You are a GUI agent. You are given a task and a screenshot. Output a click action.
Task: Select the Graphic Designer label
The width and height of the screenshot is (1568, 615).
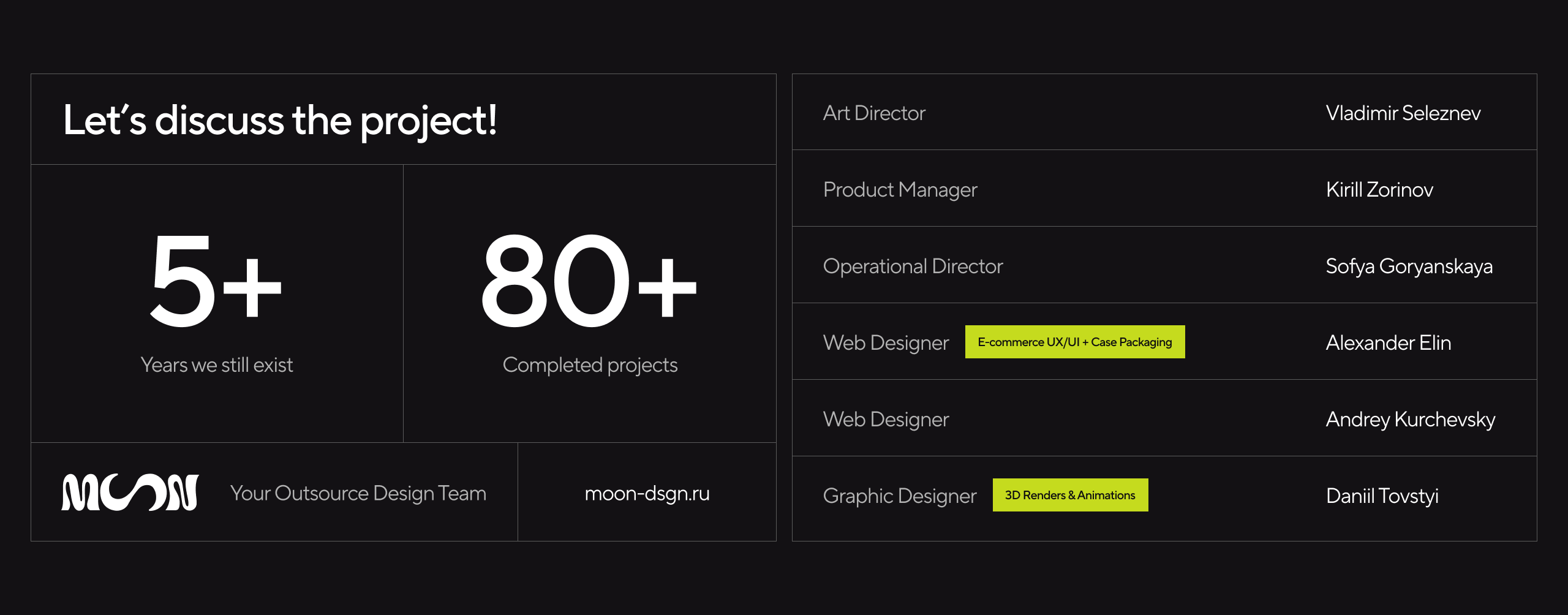(899, 496)
